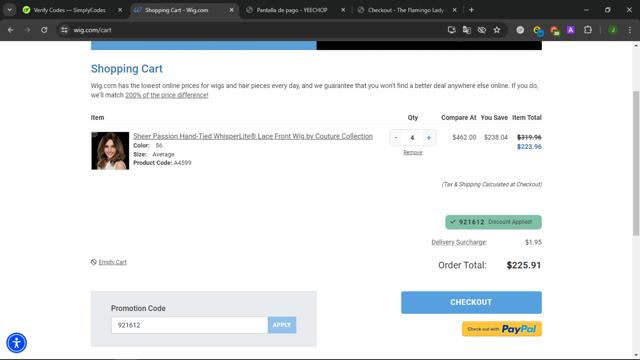Close the Pantalla de pago tab
This screenshot has width=640, height=360.
coord(343,10)
